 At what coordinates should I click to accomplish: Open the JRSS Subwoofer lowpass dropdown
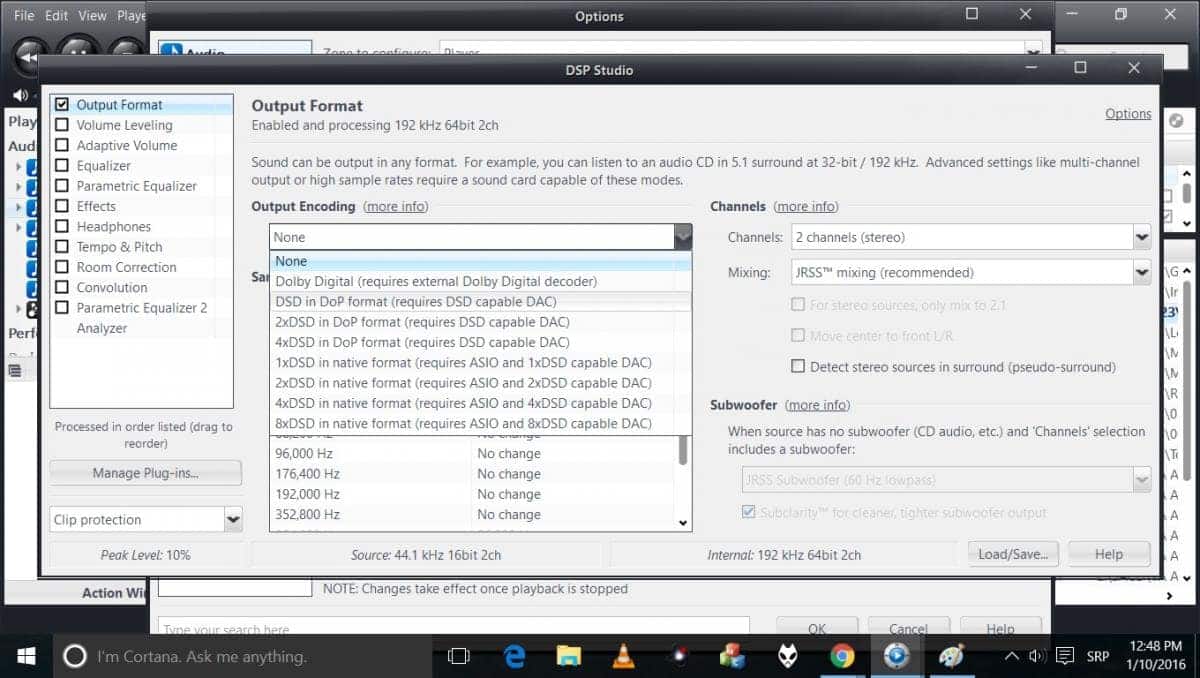tap(1142, 481)
